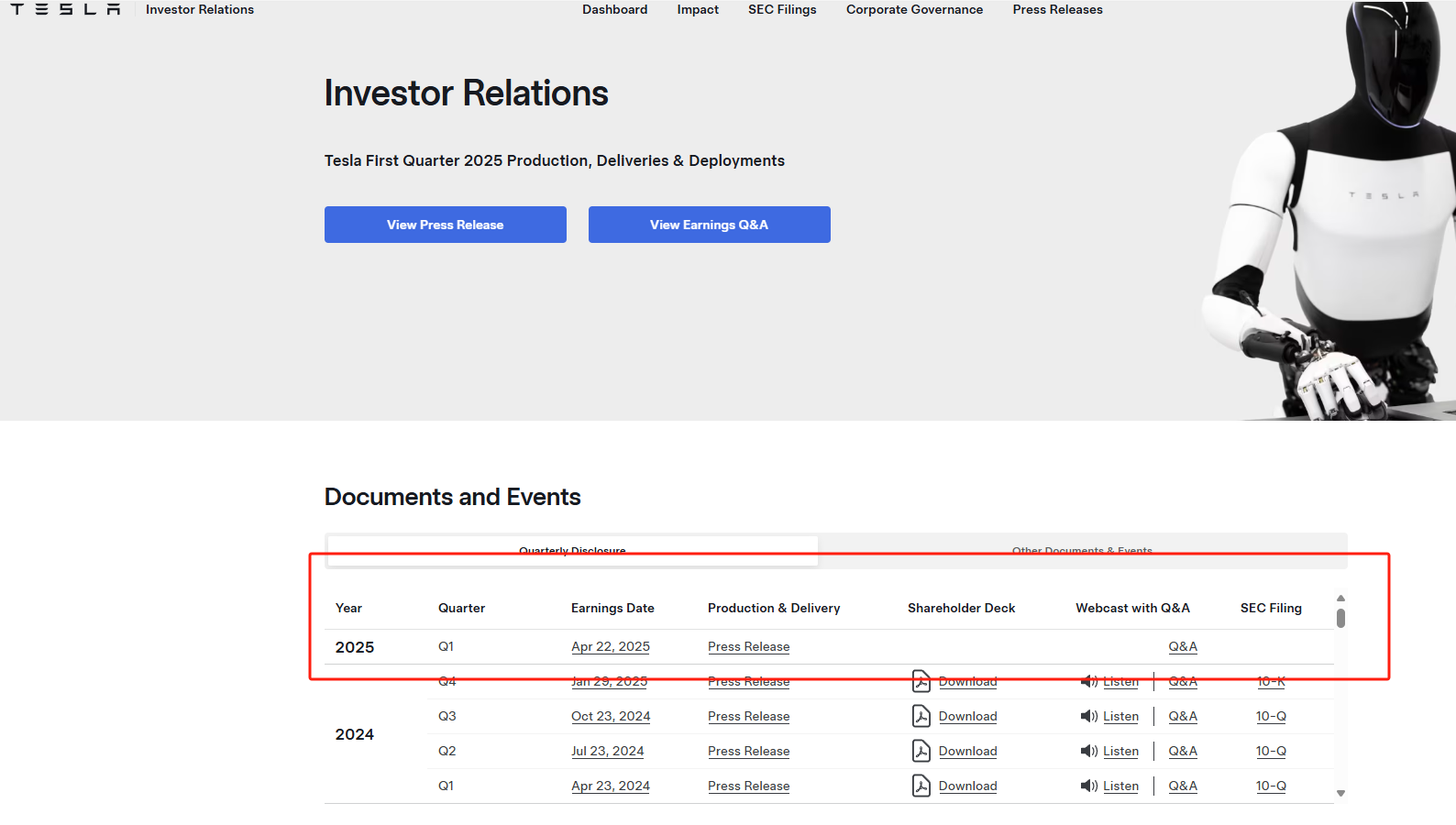Viewport: 1456px width, 825px height.
Task: Click Listen in the Oct 23, 2024 row
Action: coord(1120,716)
